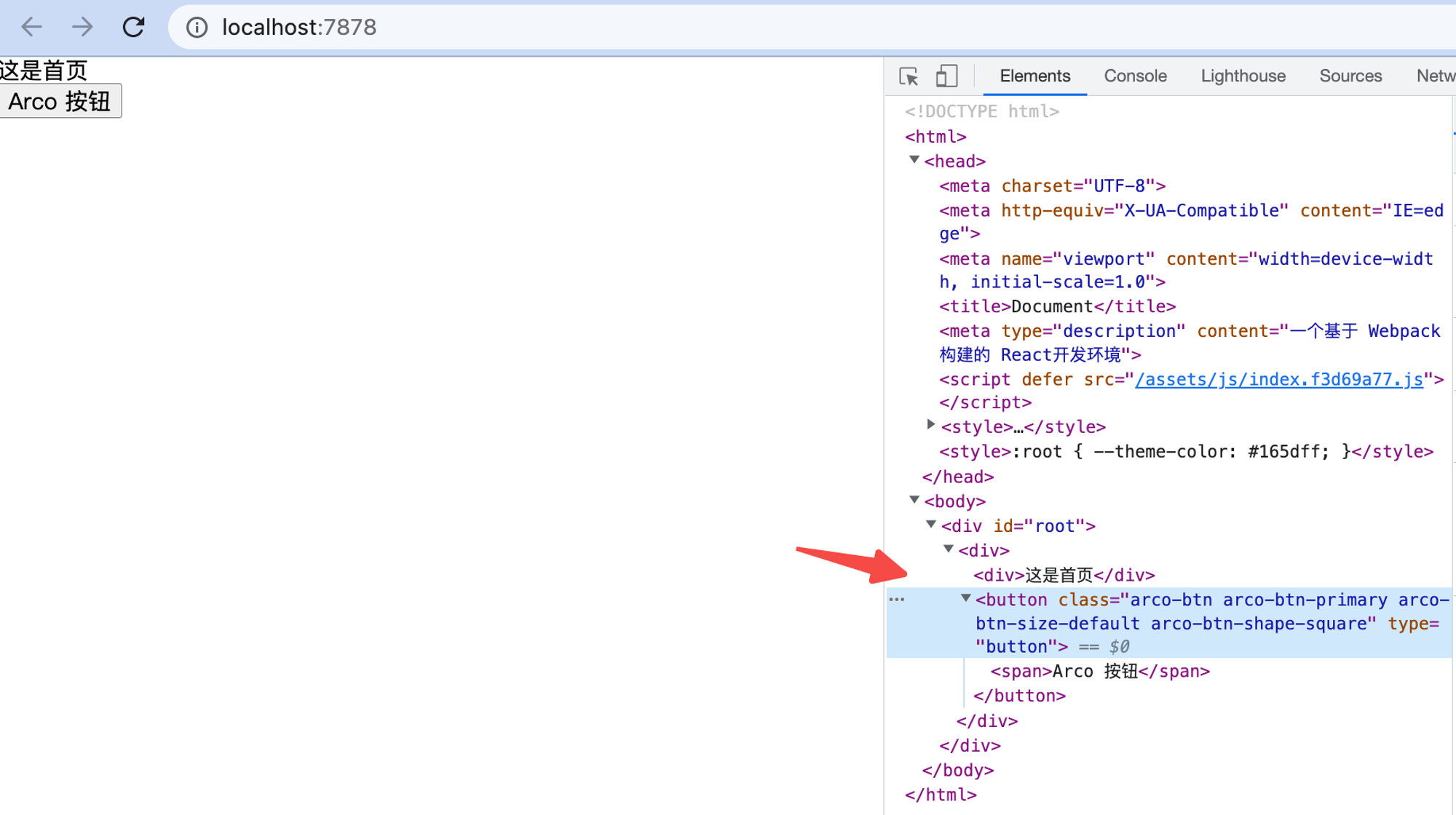The width and height of the screenshot is (1456, 815).
Task: Reload the page with refresh icon
Action: 133,27
